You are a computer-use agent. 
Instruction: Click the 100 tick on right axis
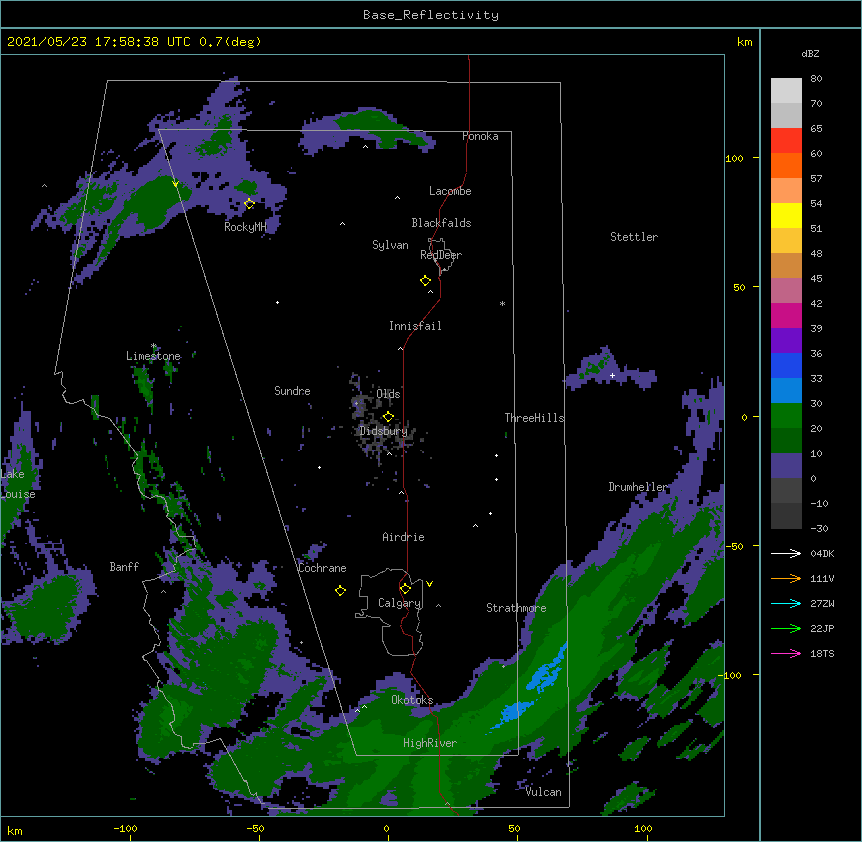pyautogui.click(x=734, y=158)
